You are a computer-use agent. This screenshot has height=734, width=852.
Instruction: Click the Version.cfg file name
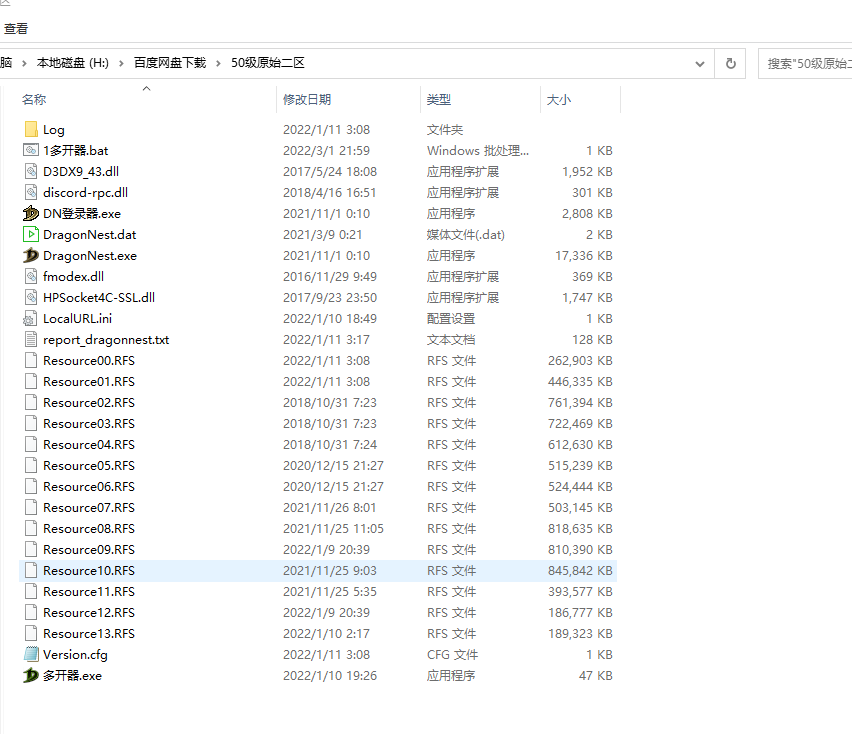pos(76,655)
